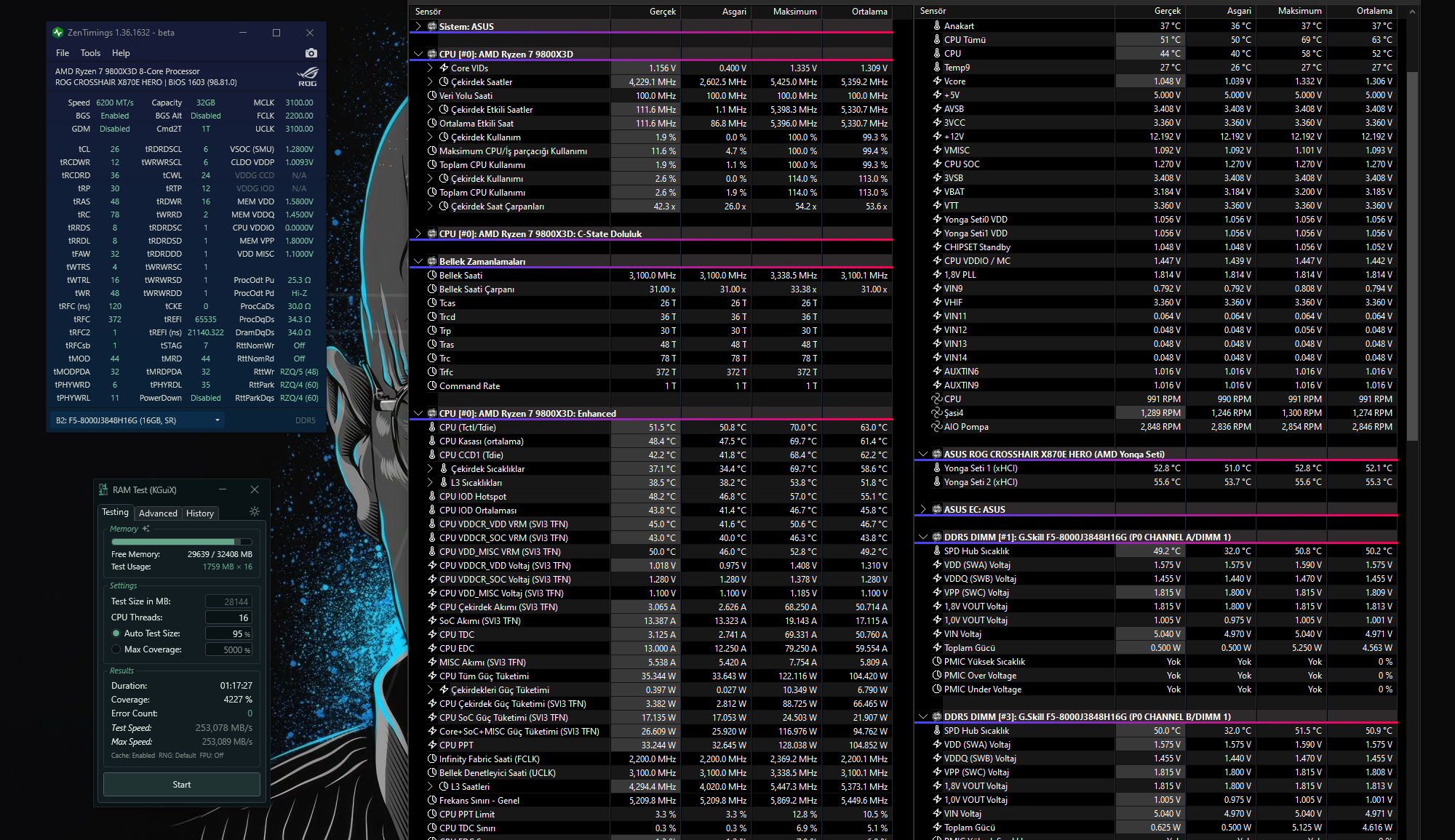Click the chip icon beside Sistem: ASUS
Image resolution: width=1455 pixels, height=840 pixels.
pyautogui.click(x=432, y=27)
